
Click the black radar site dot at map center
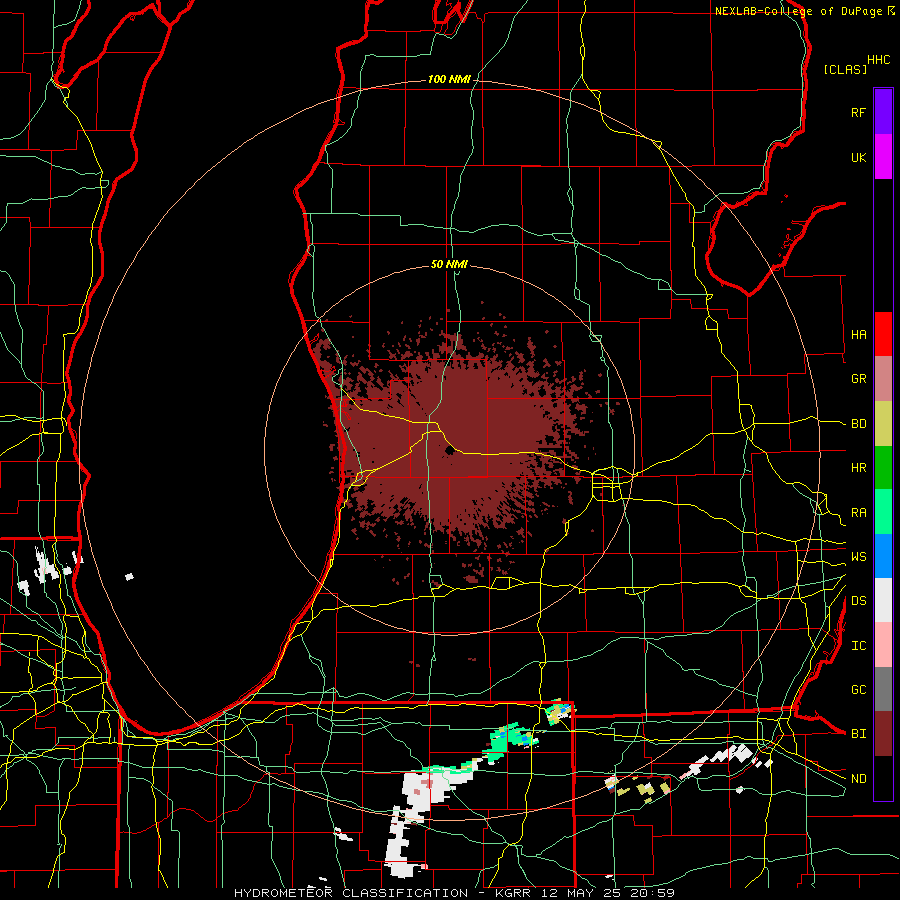point(449,451)
